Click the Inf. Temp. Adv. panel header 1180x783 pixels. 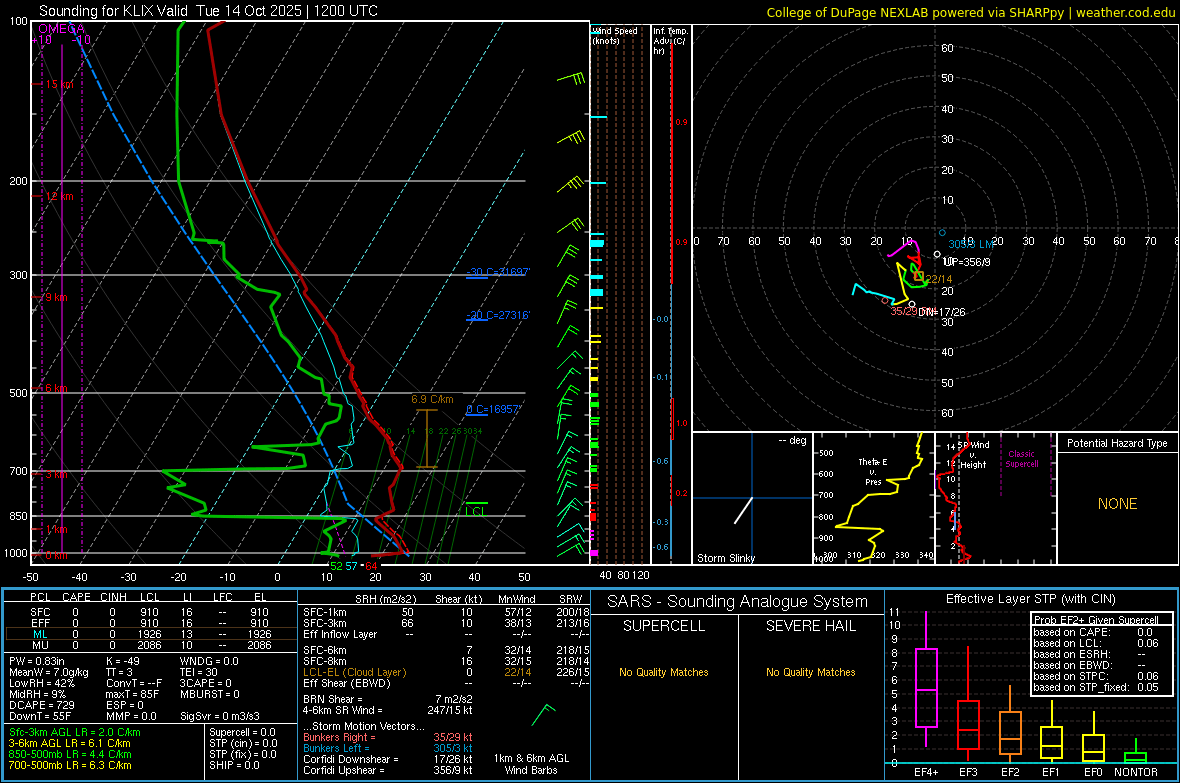point(670,41)
